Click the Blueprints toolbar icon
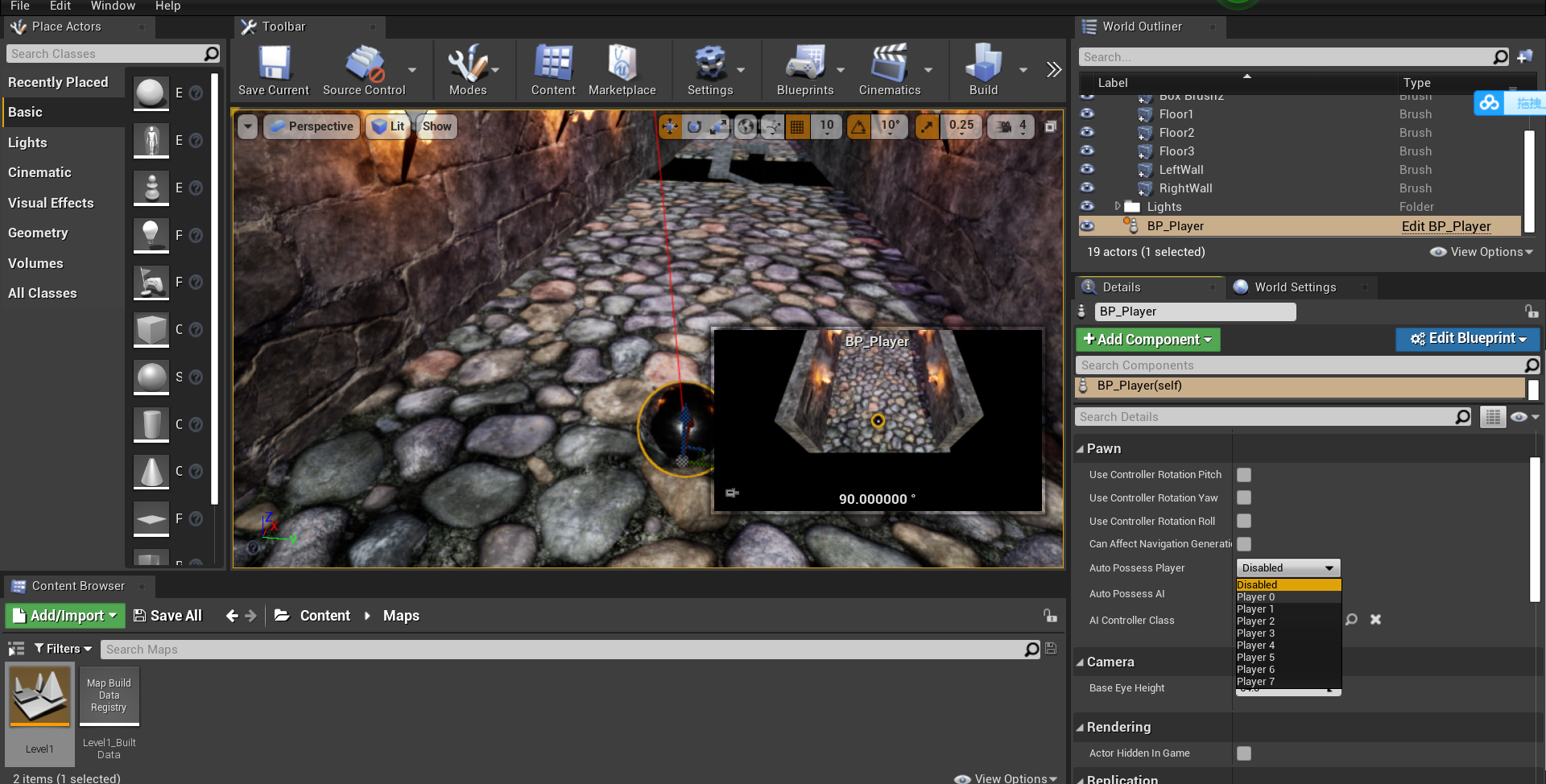 [x=805, y=70]
